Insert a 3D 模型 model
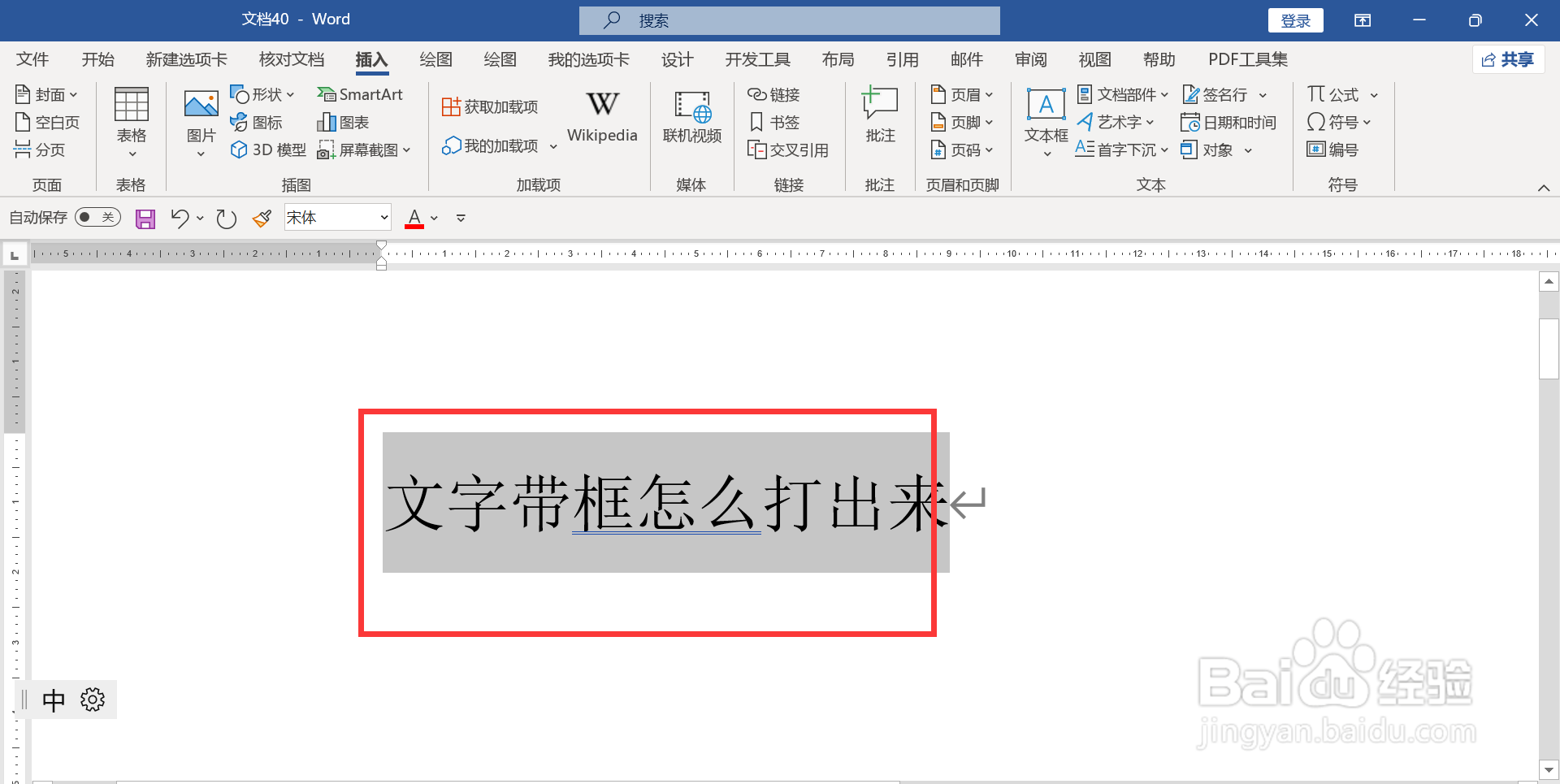The image size is (1560, 784). coord(269,150)
